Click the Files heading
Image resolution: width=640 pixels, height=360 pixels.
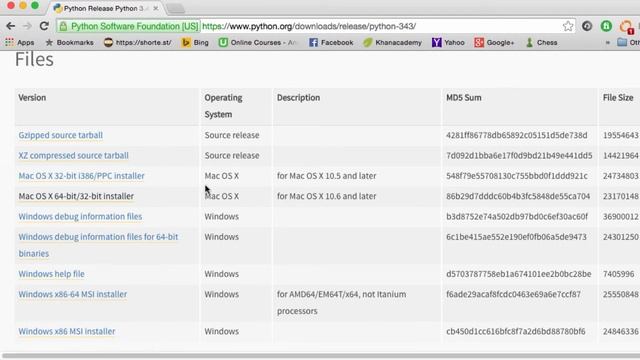click(x=34, y=60)
